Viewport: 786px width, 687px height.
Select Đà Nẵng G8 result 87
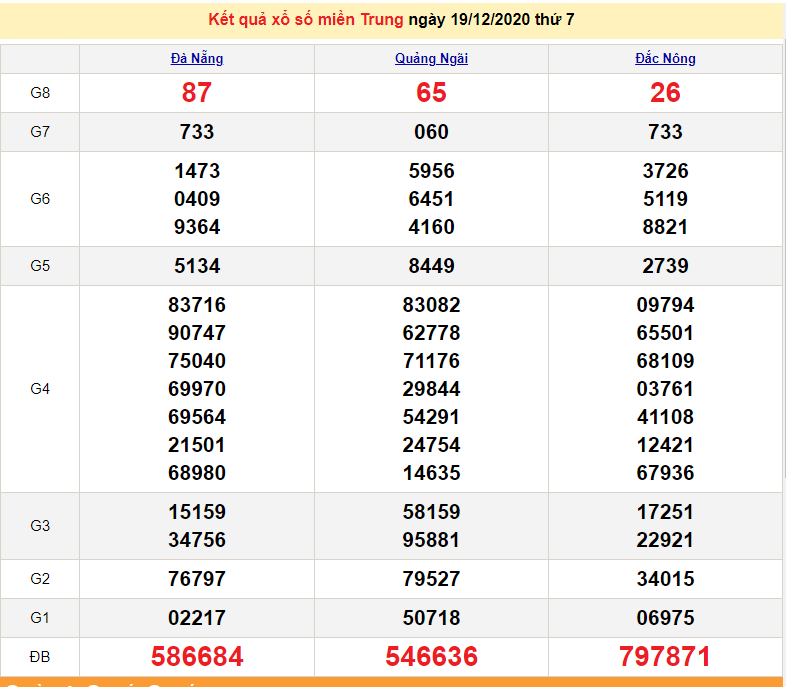pyautogui.click(x=197, y=93)
